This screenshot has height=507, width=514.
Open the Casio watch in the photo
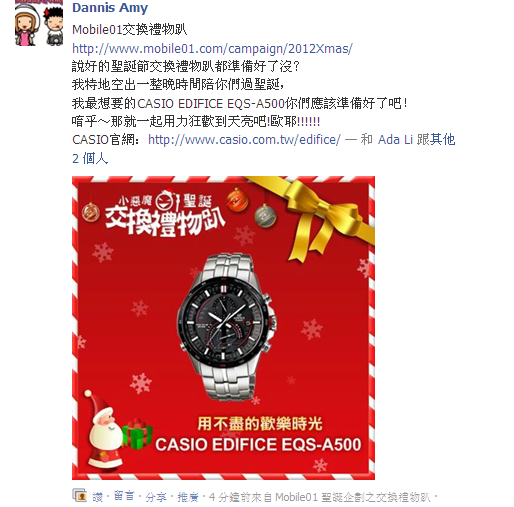click(x=227, y=327)
